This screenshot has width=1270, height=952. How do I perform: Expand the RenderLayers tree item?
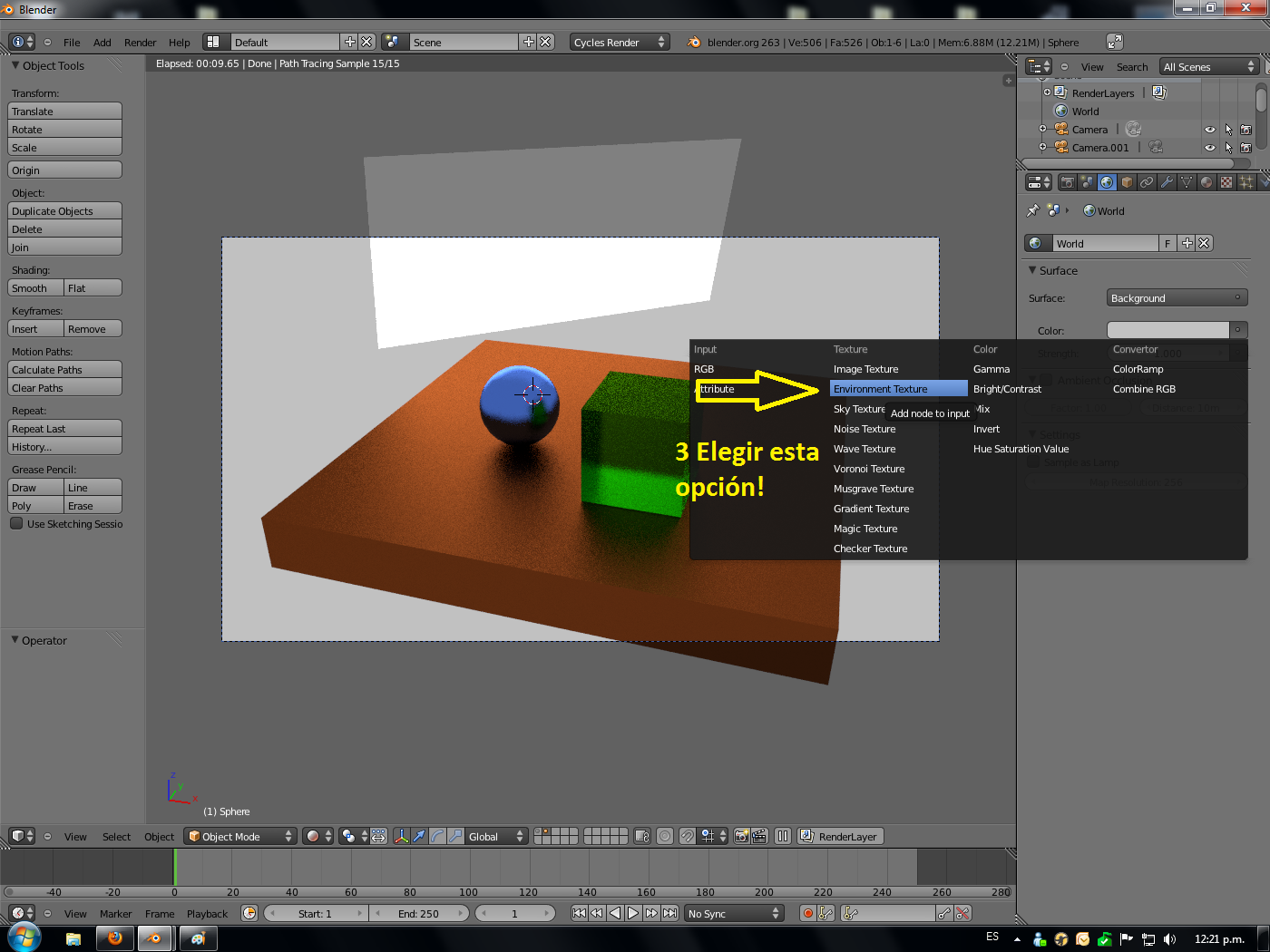[x=1047, y=92]
